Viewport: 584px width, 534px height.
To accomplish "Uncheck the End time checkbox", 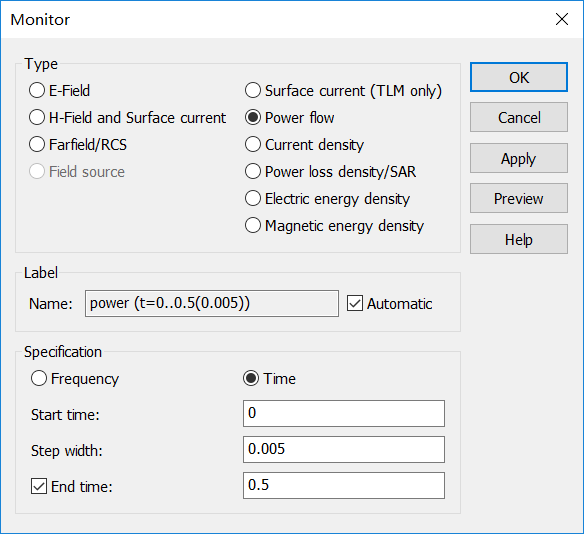I will (39, 486).
